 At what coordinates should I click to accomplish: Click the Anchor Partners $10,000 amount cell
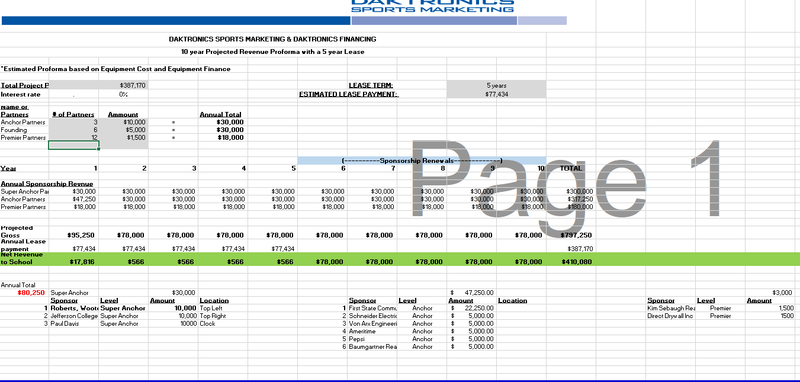[123, 122]
